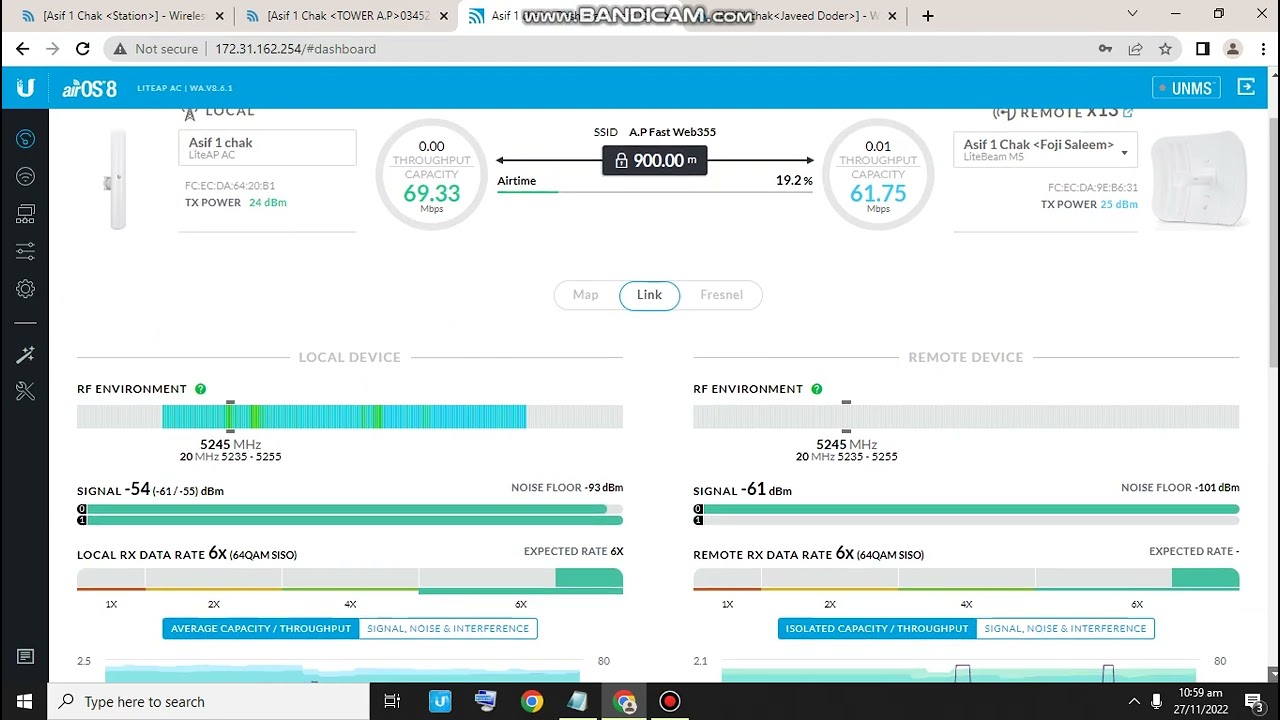Reload the browser page
The width and height of the screenshot is (1280, 720).
pyautogui.click(x=83, y=49)
